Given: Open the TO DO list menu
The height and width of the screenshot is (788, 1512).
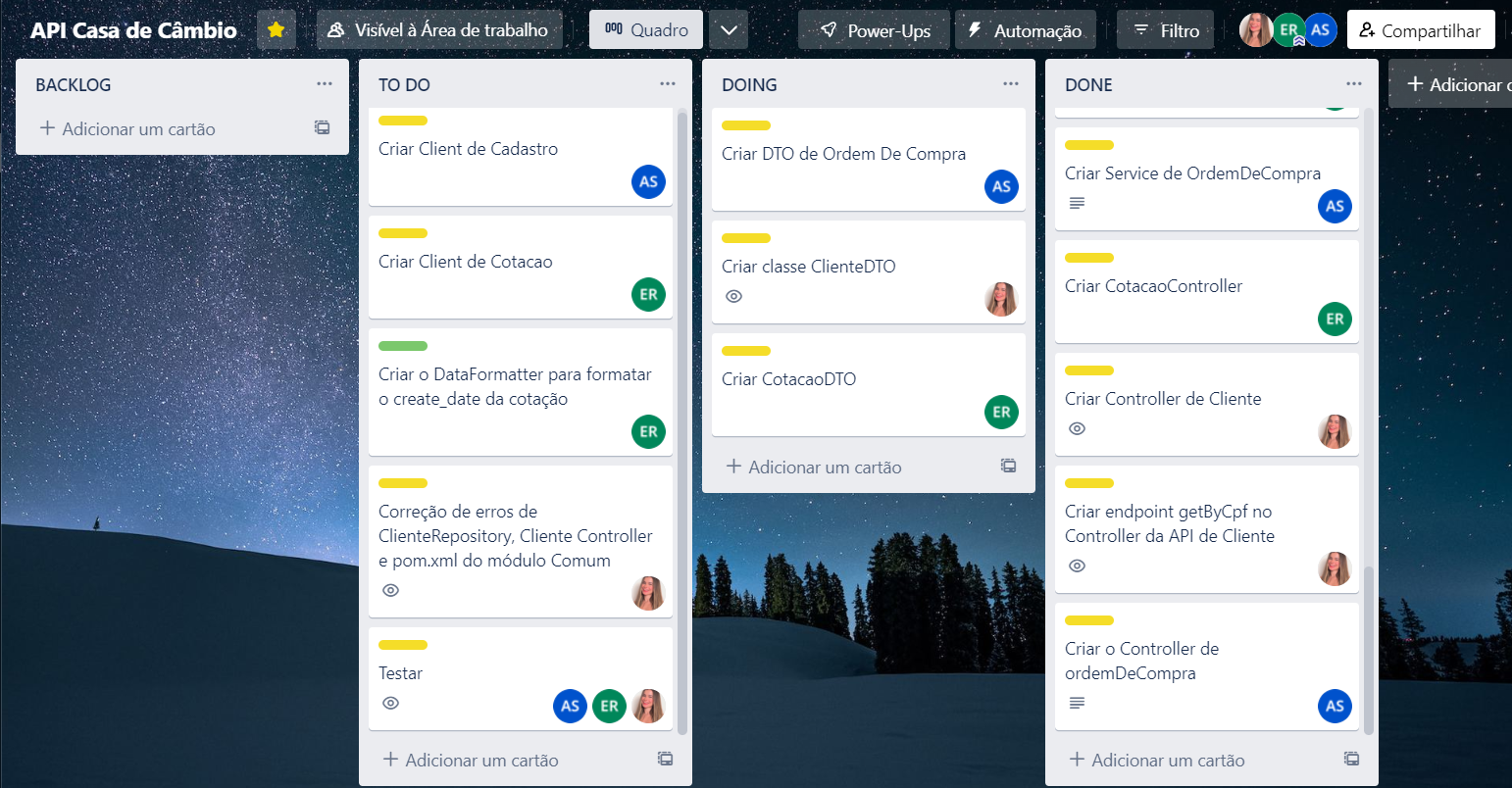Looking at the screenshot, I should click(668, 84).
